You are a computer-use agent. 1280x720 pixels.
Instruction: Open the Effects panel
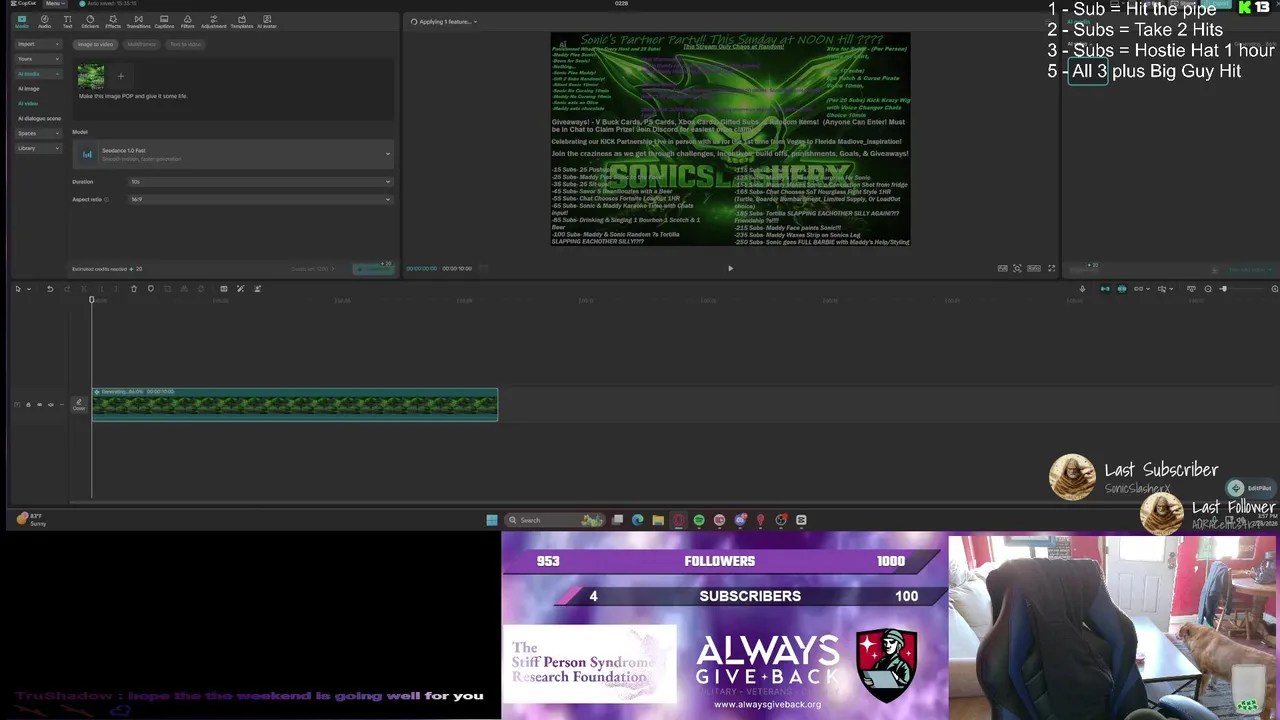(x=113, y=21)
